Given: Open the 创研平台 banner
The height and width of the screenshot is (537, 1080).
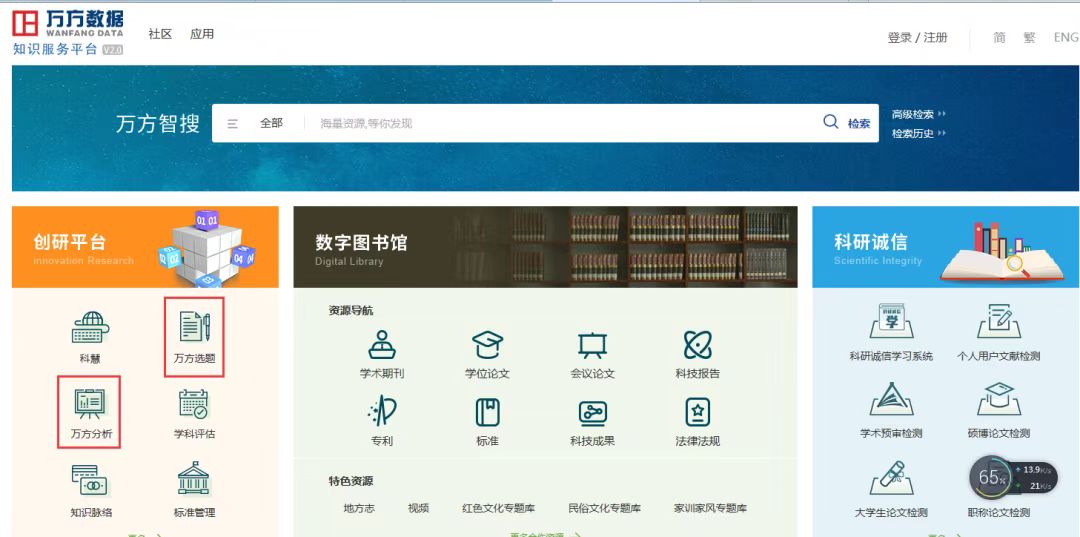Looking at the screenshot, I should (145, 246).
